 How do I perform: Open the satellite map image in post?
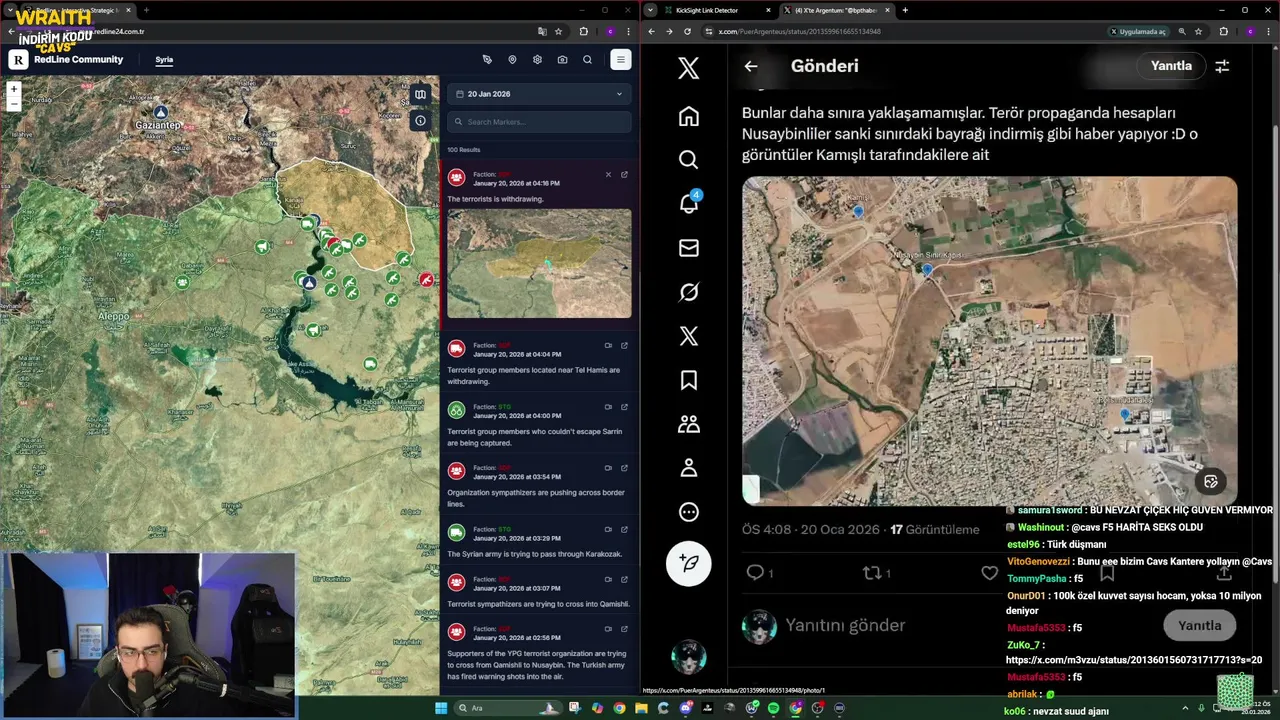989,341
